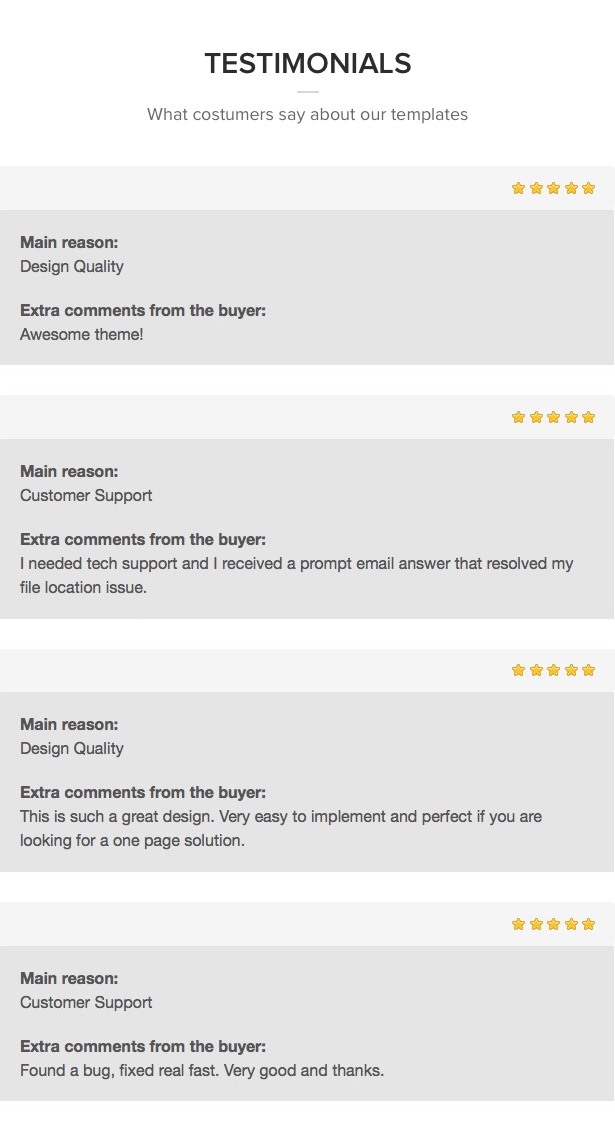The width and height of the screenshot is (615, 1127).
Task: Click "Customer Support" in the second testimonial
Action: [x=86, y=496]
